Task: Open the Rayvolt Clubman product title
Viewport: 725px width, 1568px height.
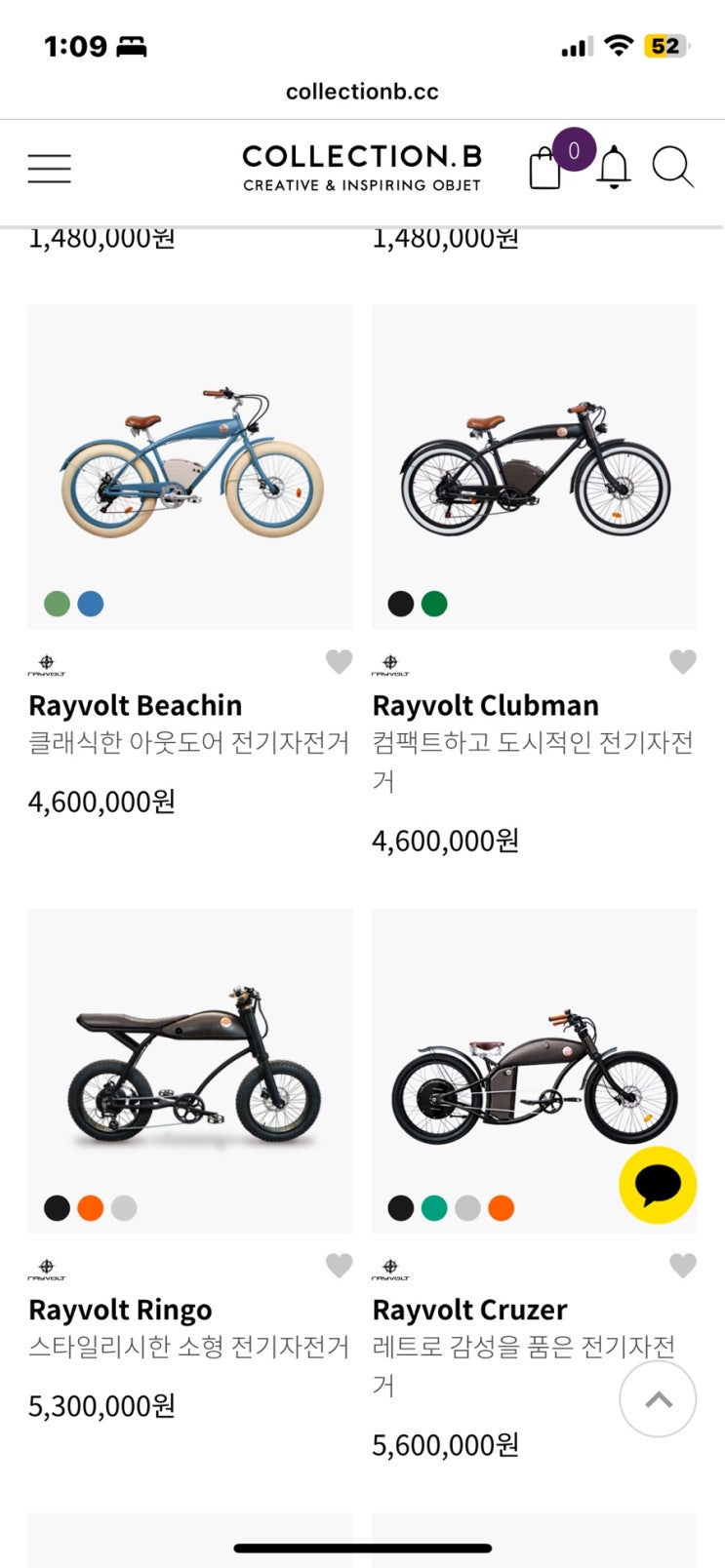Action: [486, 705]
